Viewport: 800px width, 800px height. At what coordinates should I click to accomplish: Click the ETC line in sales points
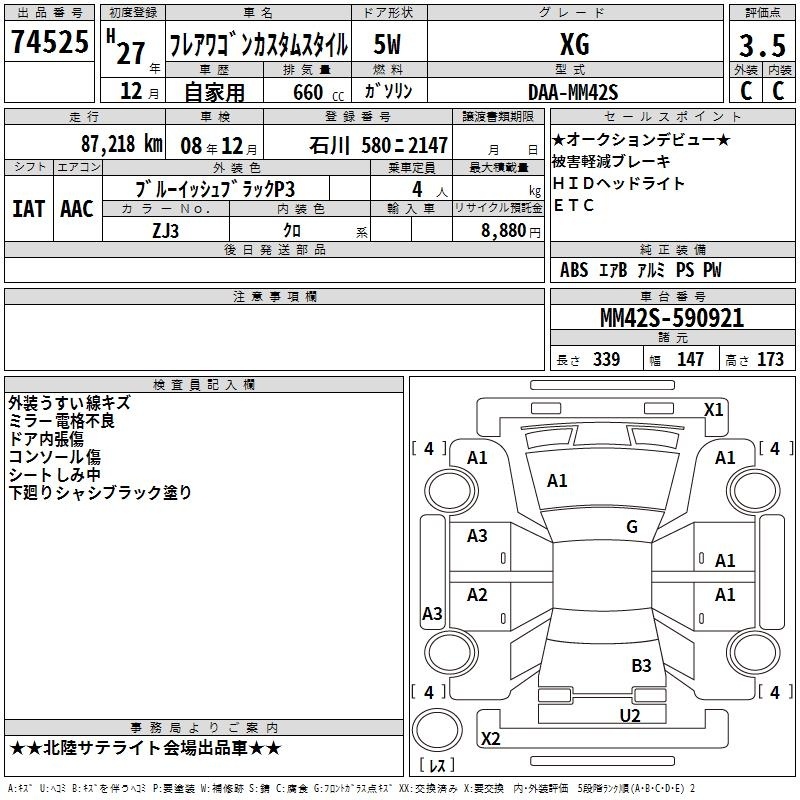click(574, 205)
